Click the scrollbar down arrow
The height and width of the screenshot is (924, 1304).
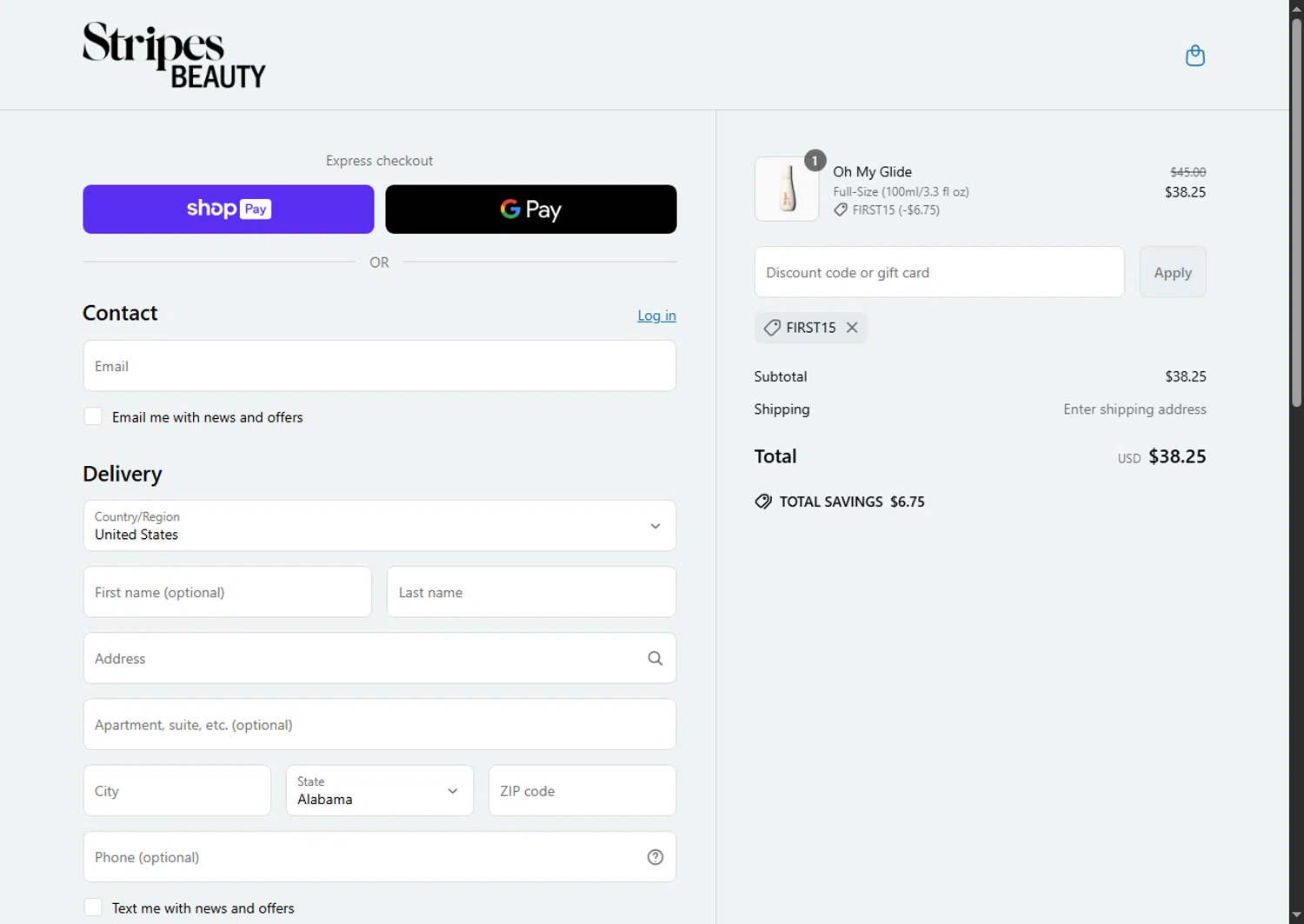tap(1296, 915)
